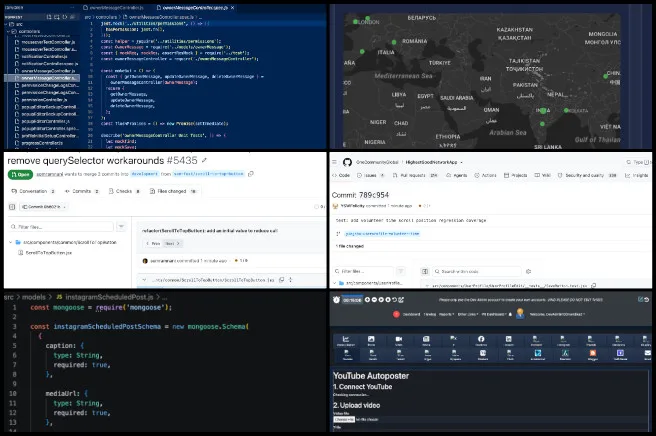Open the Reports dropdown in the dashboard navbar
Viewport: 656px width, 436px height.
(x=446, y=314)
